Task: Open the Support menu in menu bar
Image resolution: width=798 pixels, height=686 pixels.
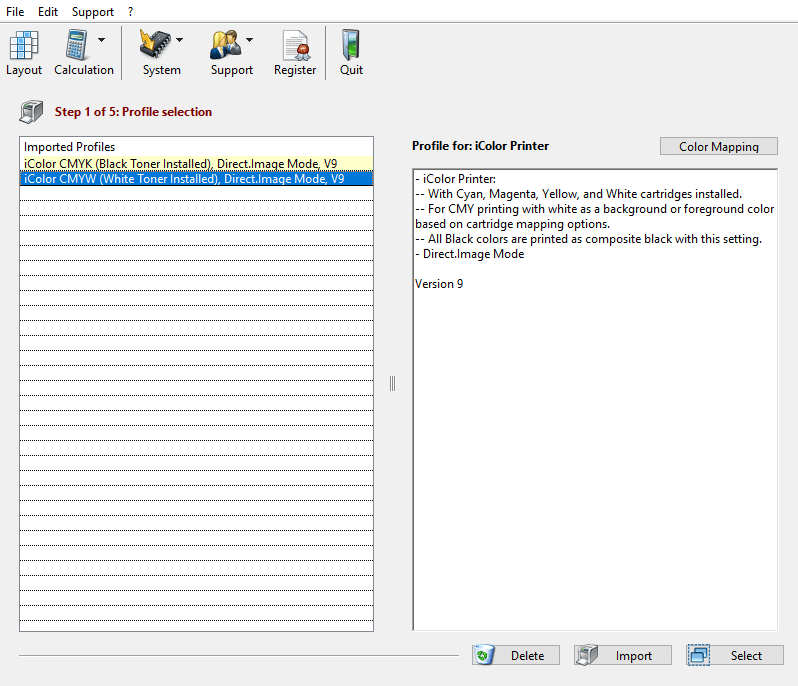Action: (93, 11)
